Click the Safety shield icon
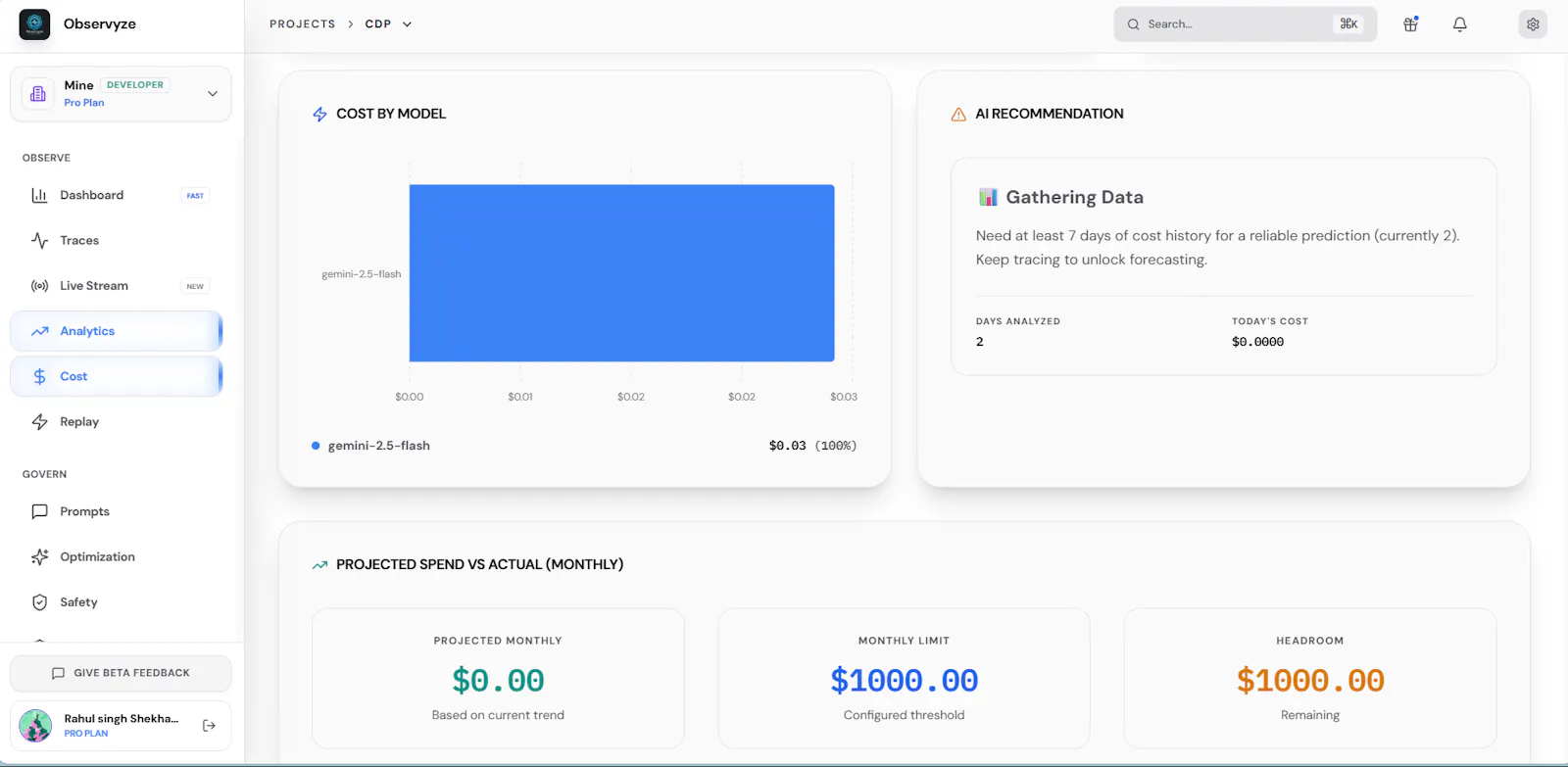1568x767 pixels. pos(39,602)
